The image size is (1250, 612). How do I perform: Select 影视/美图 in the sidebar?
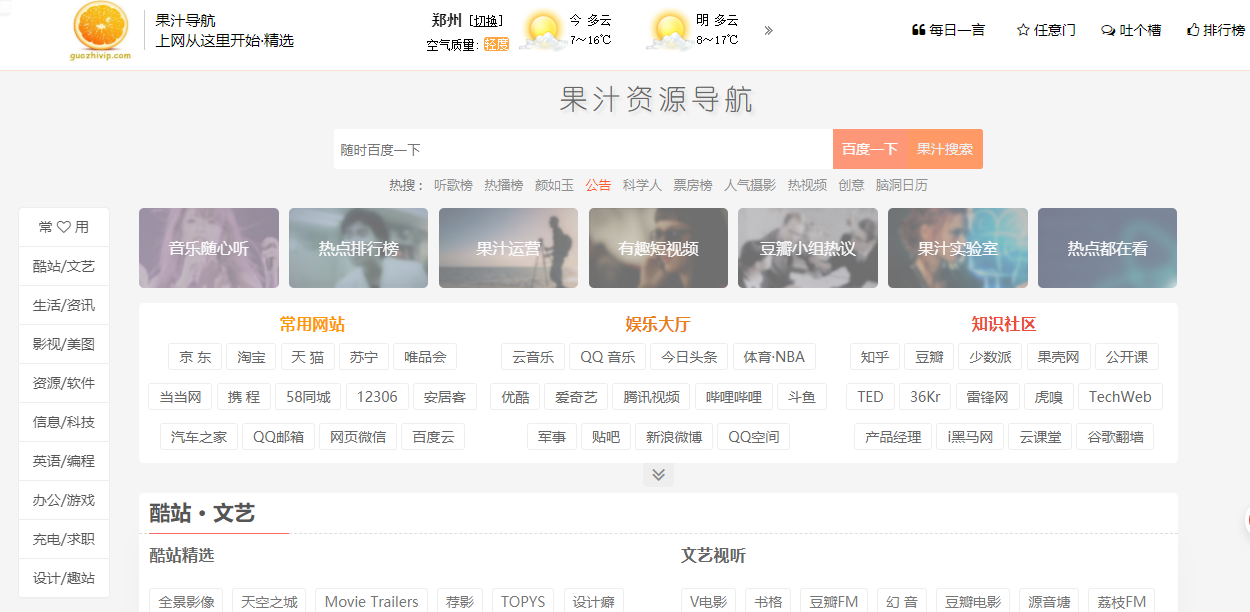64,344
